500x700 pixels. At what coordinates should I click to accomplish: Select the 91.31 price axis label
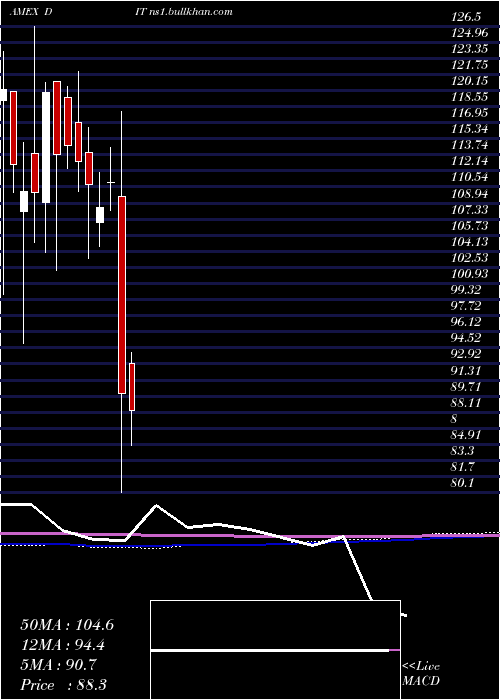coord(466,371)
